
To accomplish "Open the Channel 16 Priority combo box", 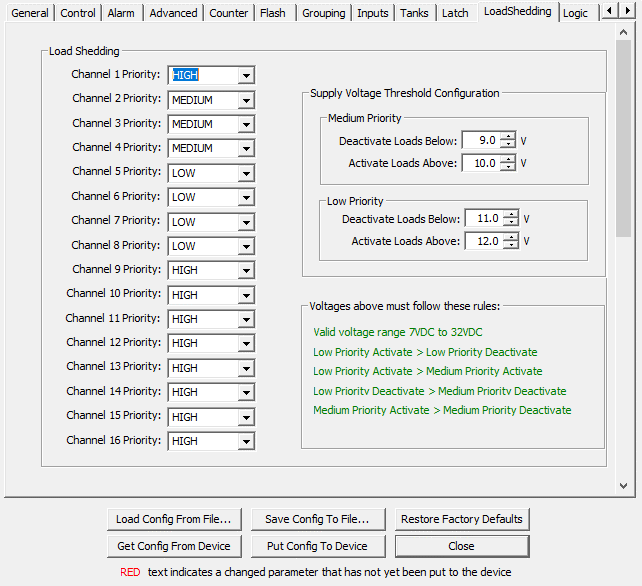I will click(x=246, y=441).
